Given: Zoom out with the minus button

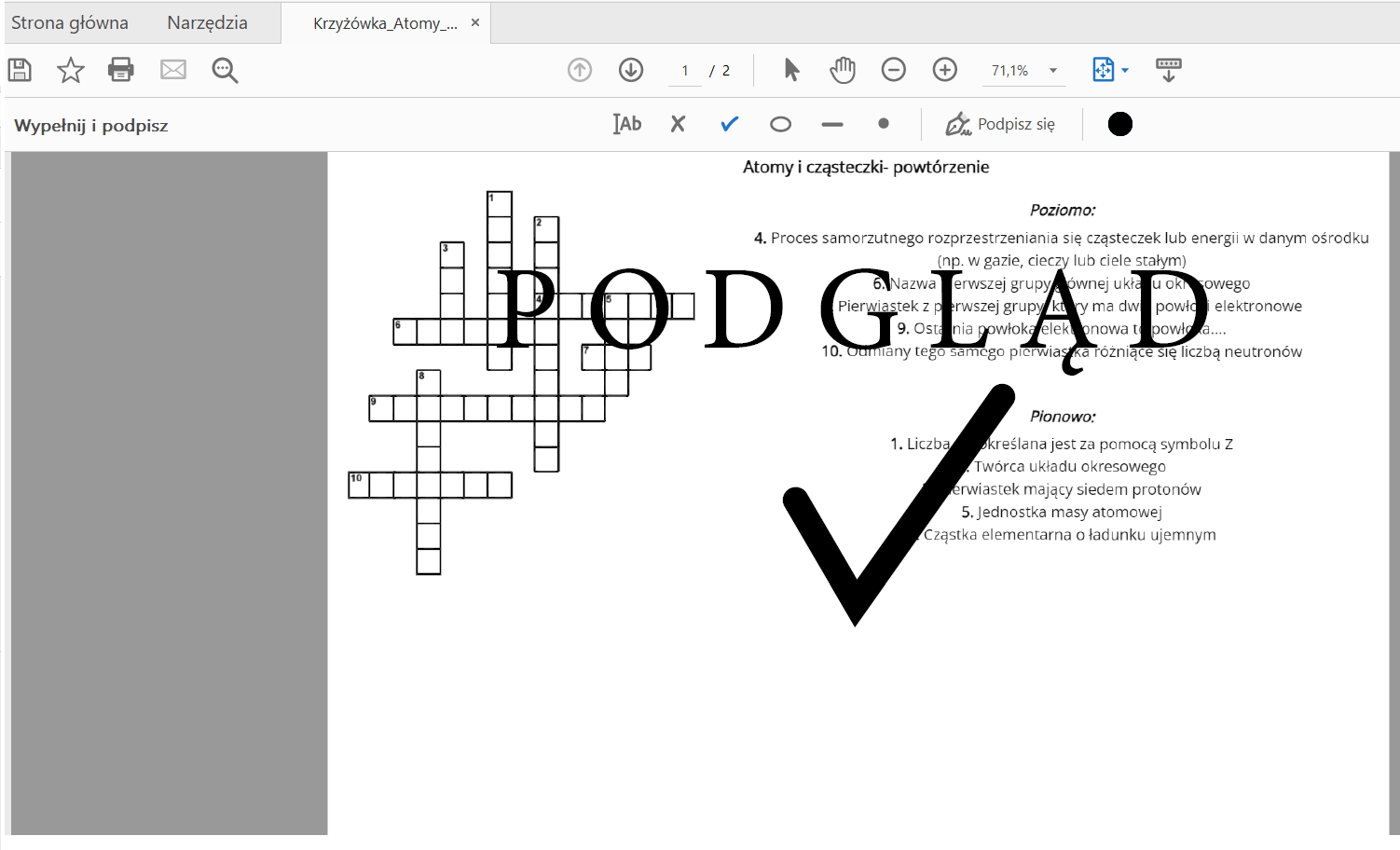Looking at the screenshot, I should [x=894, y=70].
